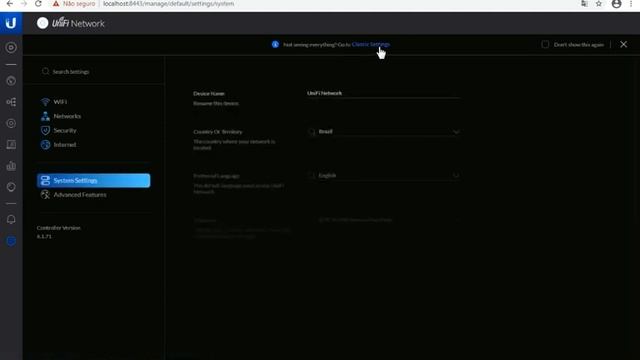Click the Device Name label
This screenshot has width=640, height=360.
[209, 93]
